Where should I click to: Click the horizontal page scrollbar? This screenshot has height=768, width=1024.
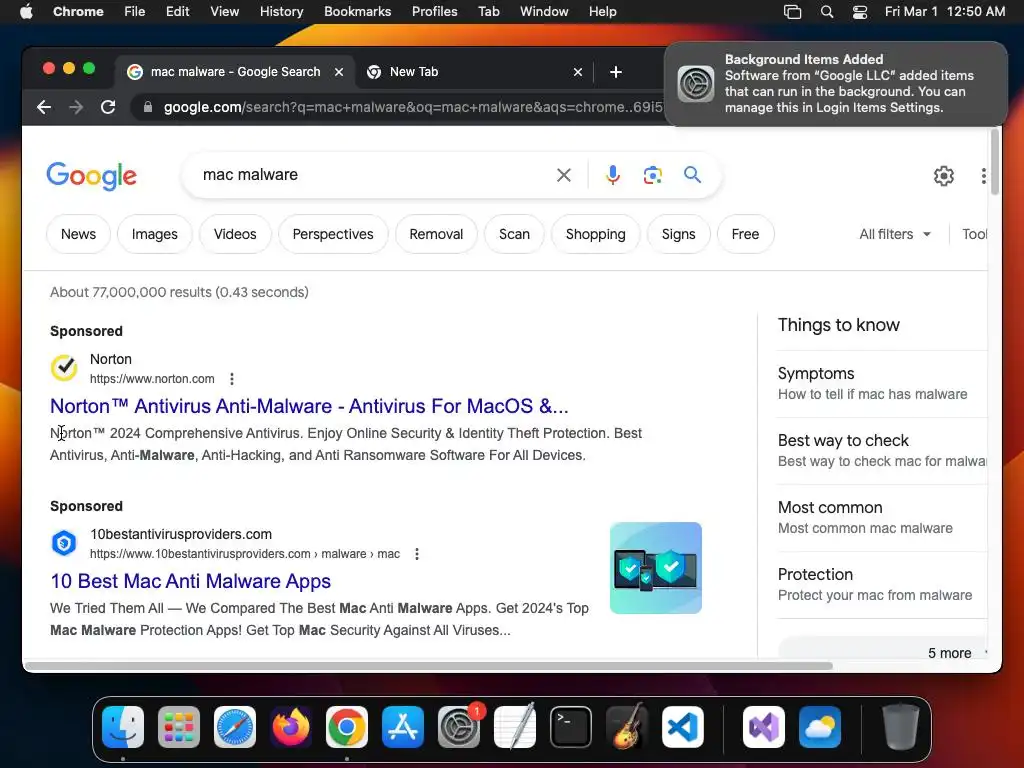(x=428, y=666)
